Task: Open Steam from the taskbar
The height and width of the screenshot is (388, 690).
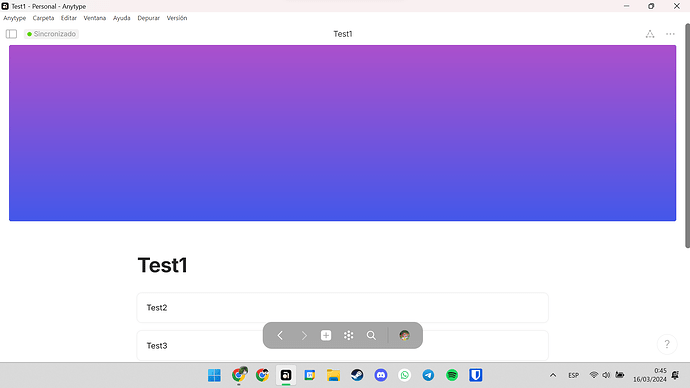Action: [x=357, y=375]
